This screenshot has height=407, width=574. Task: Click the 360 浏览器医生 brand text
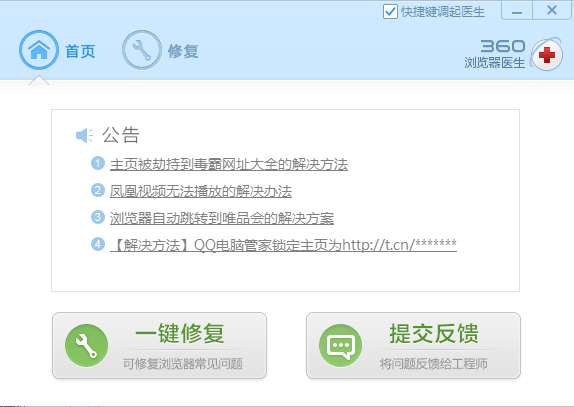click(x=495, y=54)
